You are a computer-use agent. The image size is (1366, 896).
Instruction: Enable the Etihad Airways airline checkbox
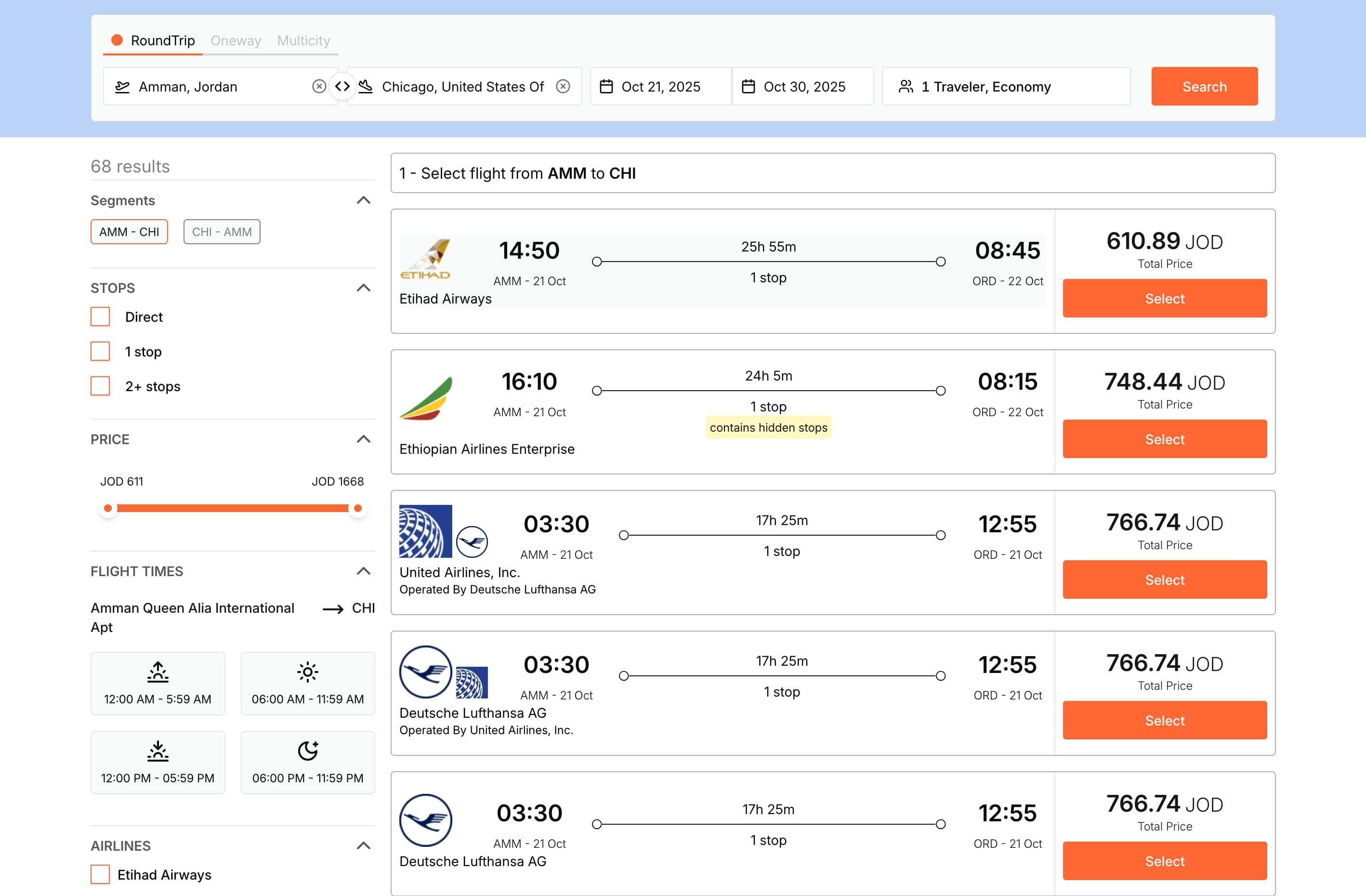coord(101,875)
